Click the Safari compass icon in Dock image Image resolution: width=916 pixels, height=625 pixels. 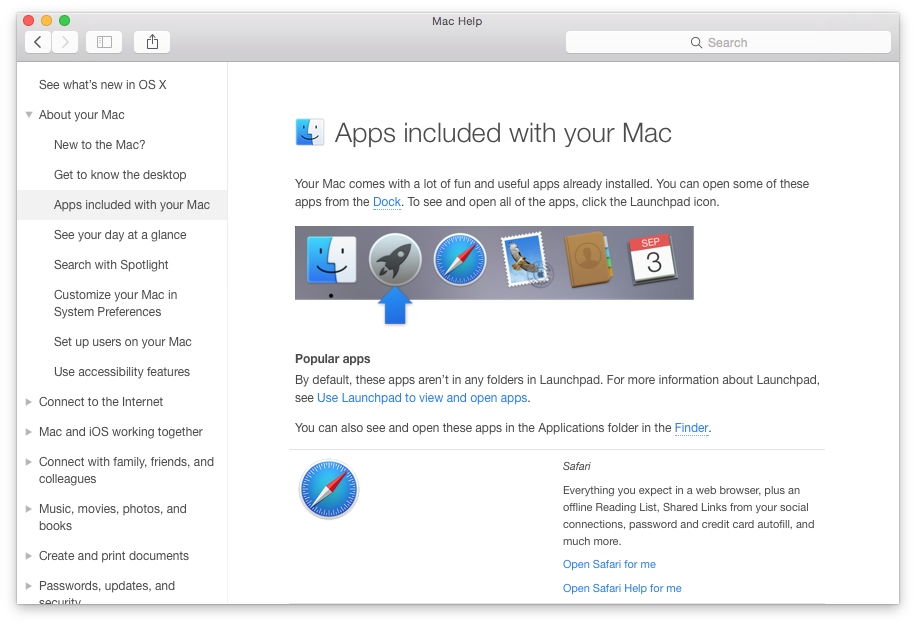(460, 259)
